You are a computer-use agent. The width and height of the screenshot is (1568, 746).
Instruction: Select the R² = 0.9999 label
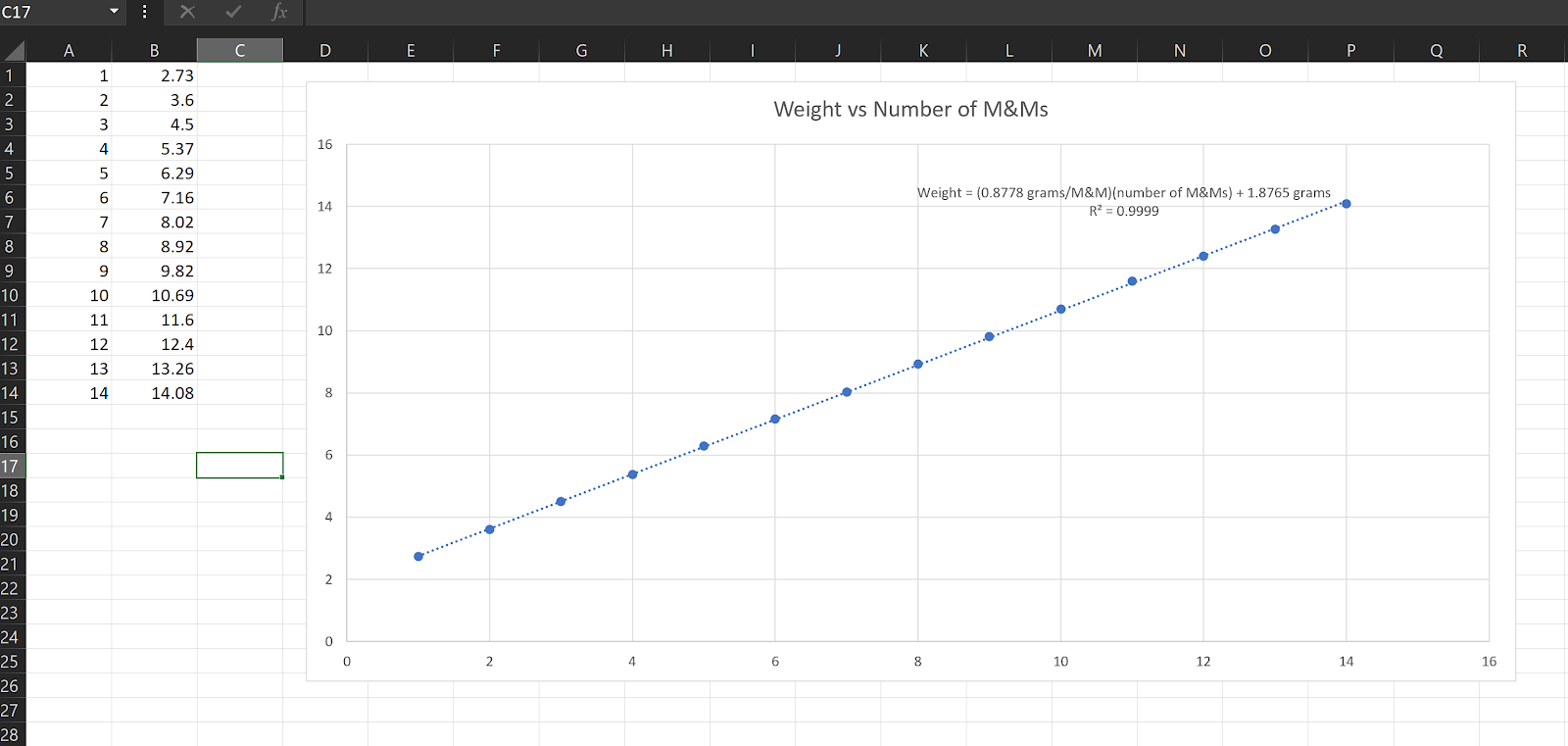tap(1124, 211)
